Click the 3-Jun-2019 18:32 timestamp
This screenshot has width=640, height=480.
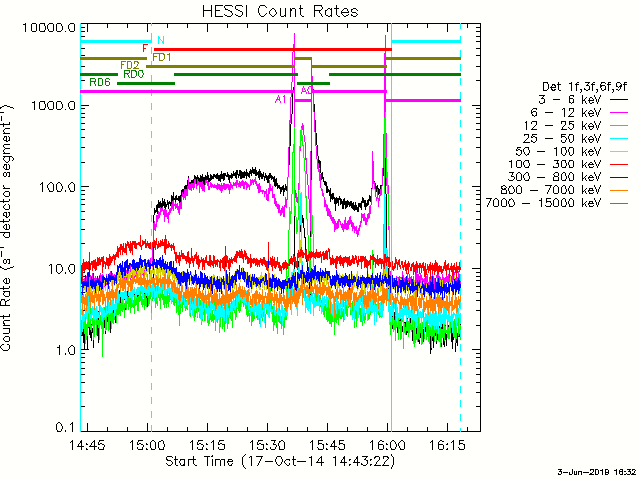(597, 472)
